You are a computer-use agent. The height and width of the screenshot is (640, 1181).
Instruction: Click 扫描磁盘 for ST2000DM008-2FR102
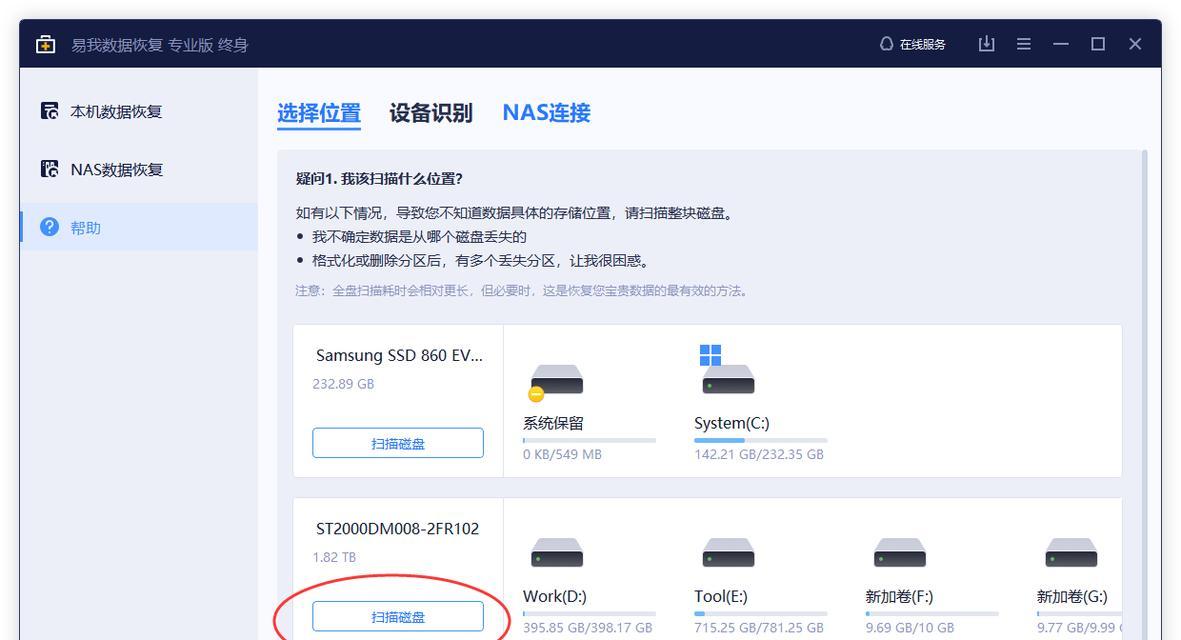pos(398,617)
